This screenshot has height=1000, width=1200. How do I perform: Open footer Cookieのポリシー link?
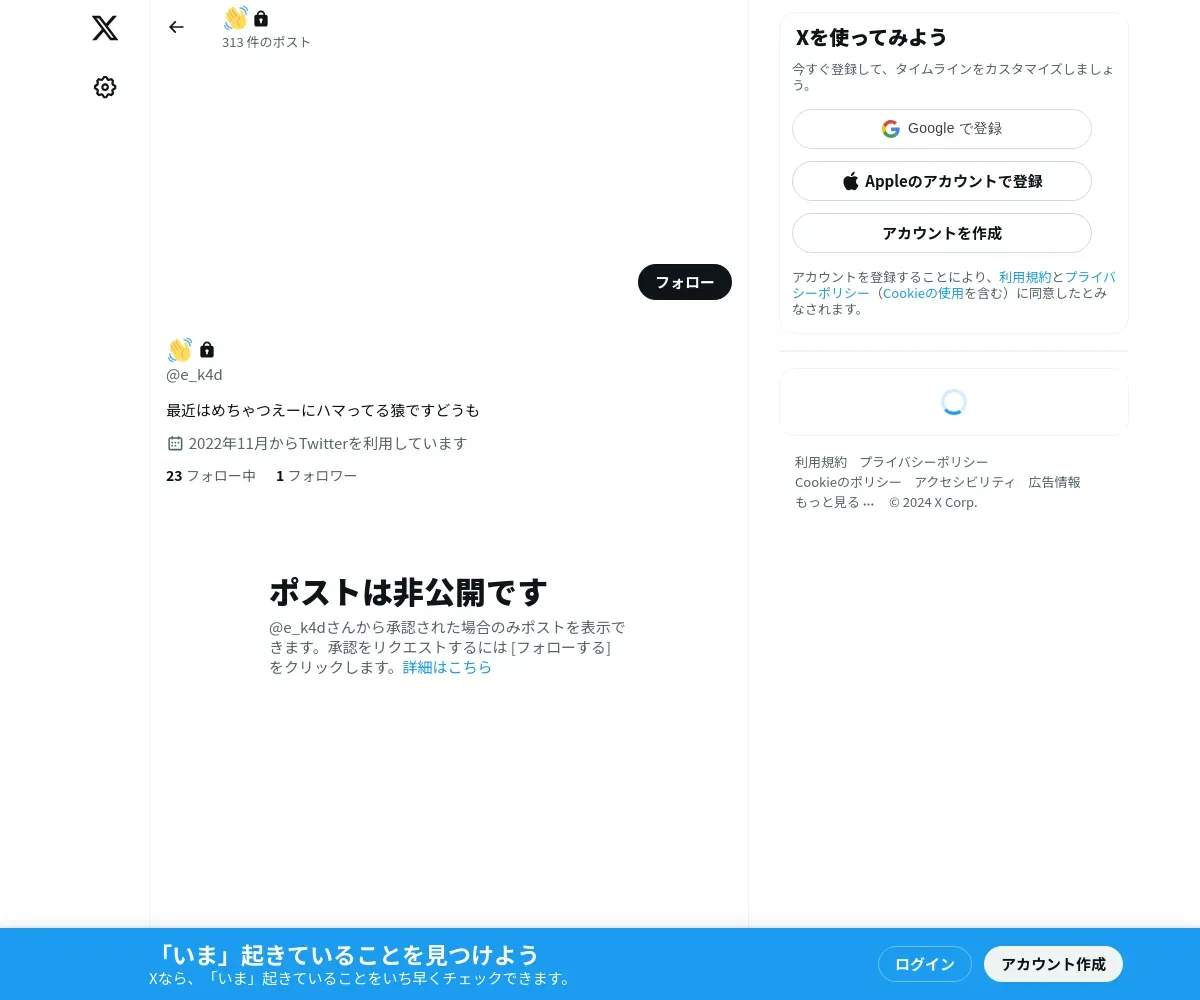[848, 482]
